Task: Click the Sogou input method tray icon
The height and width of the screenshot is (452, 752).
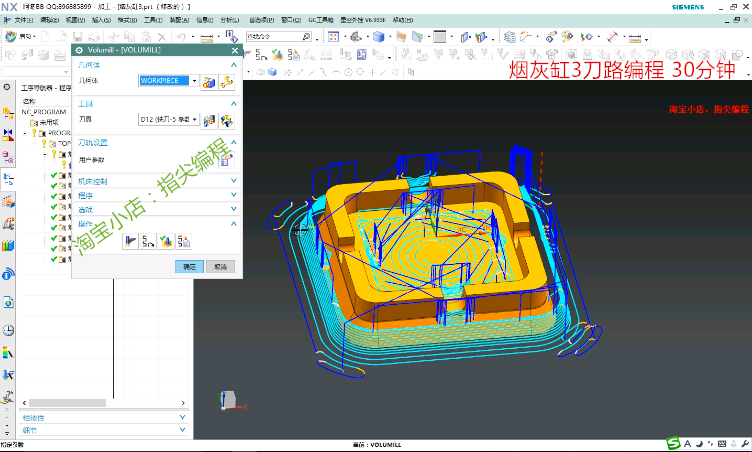Action: pyautogui.click(x=673, y=443)
